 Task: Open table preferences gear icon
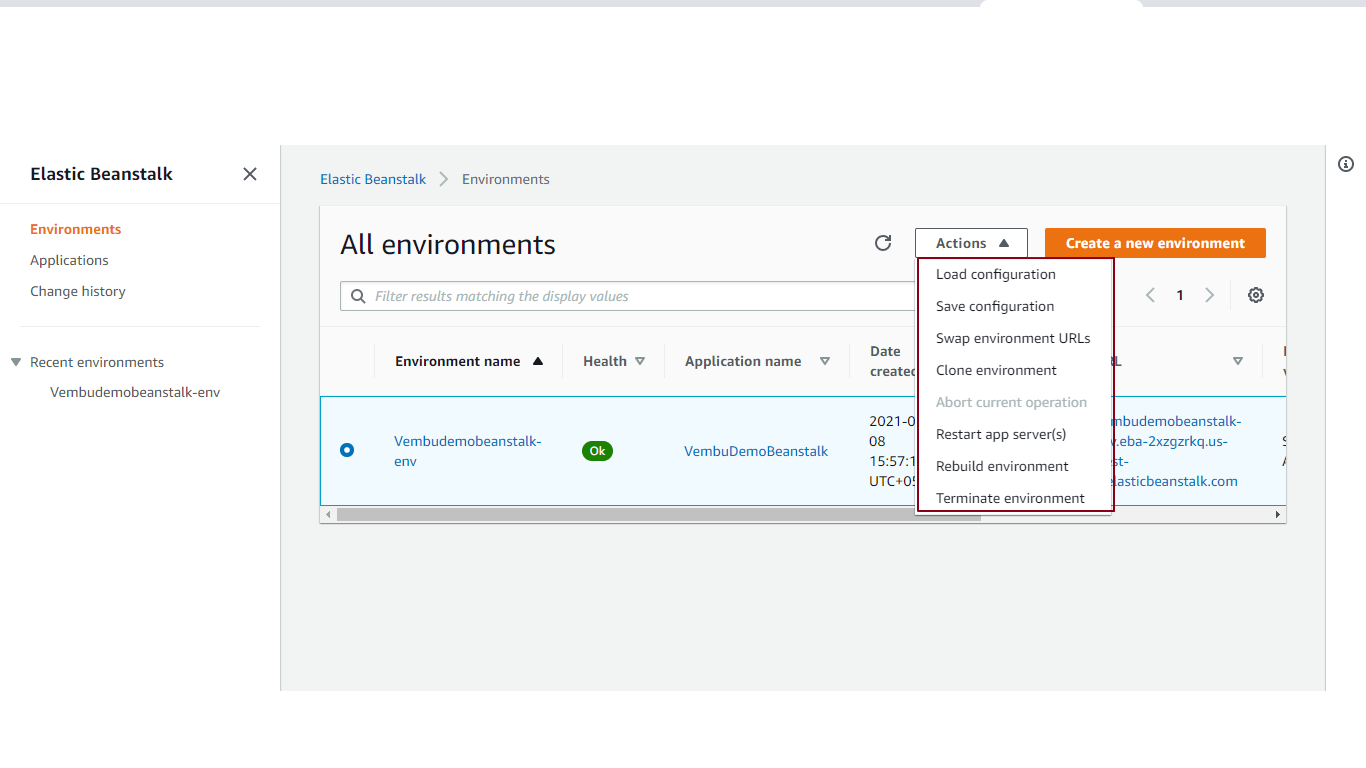tap(1256, 295)
